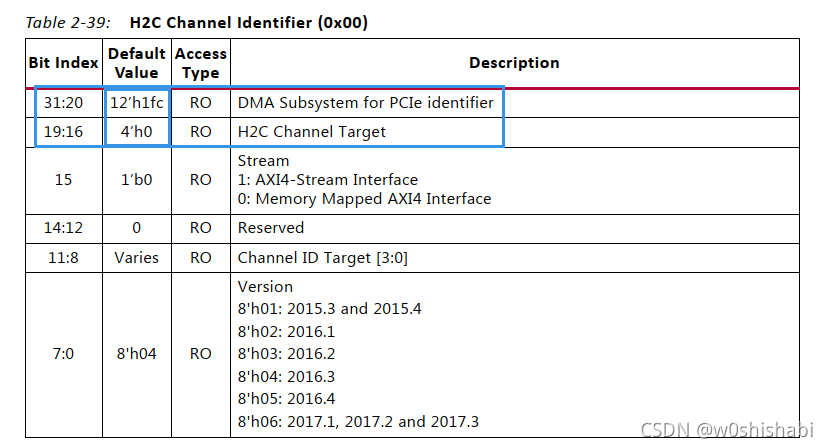Click the 'Default Value' column header
Image resolution: width=828 pixels, height=448 pixels.
[137, 63]
